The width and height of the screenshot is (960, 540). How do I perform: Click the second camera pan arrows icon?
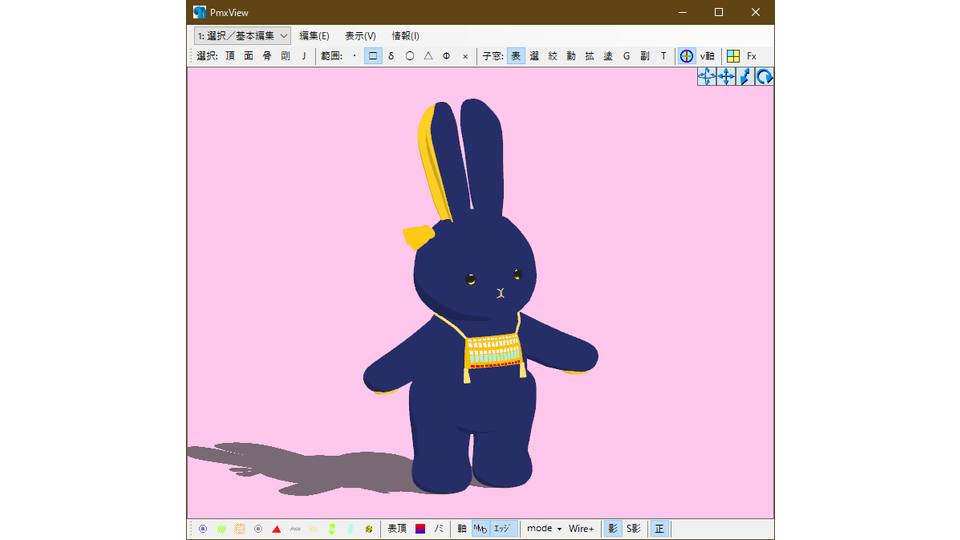coord(726,77)
